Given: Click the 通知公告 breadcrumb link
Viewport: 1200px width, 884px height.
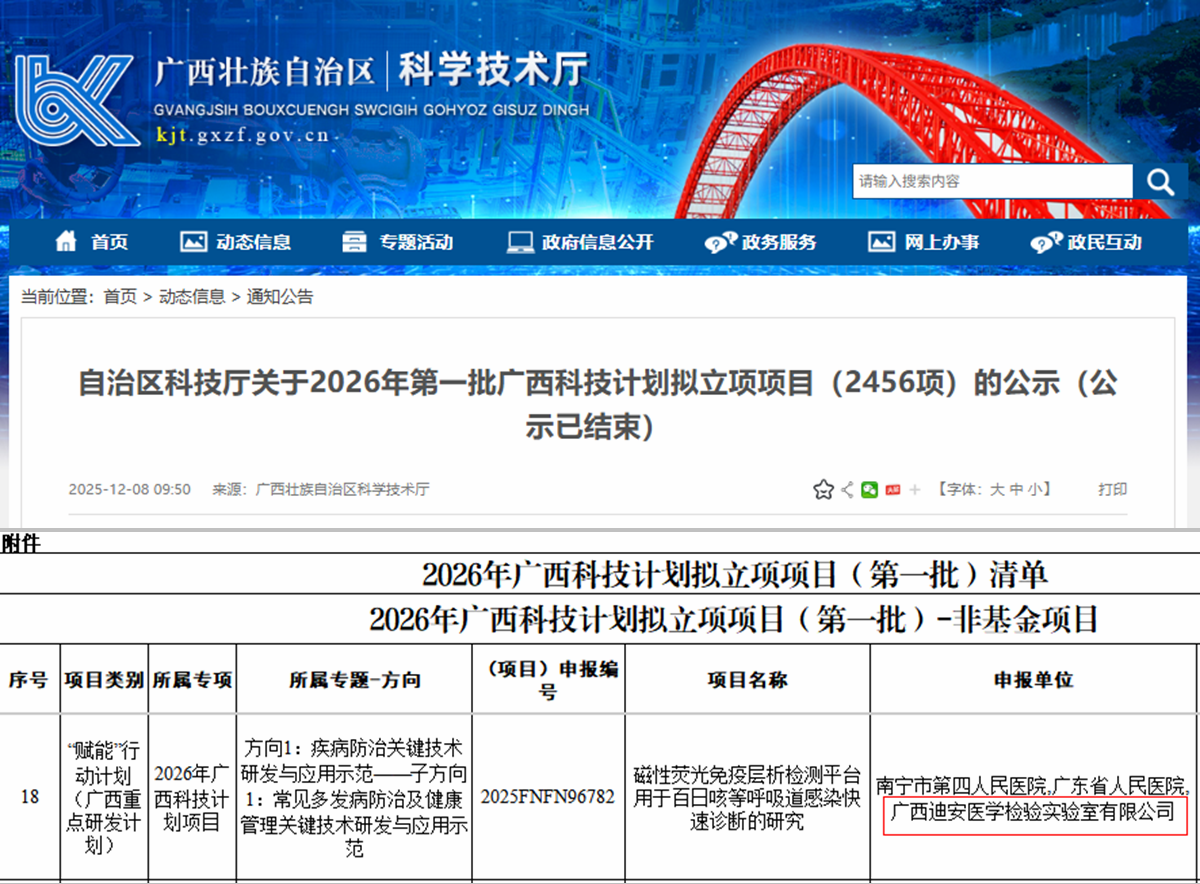Looking at the screenshot, I should pyautogui.click(x=280, y=297).
